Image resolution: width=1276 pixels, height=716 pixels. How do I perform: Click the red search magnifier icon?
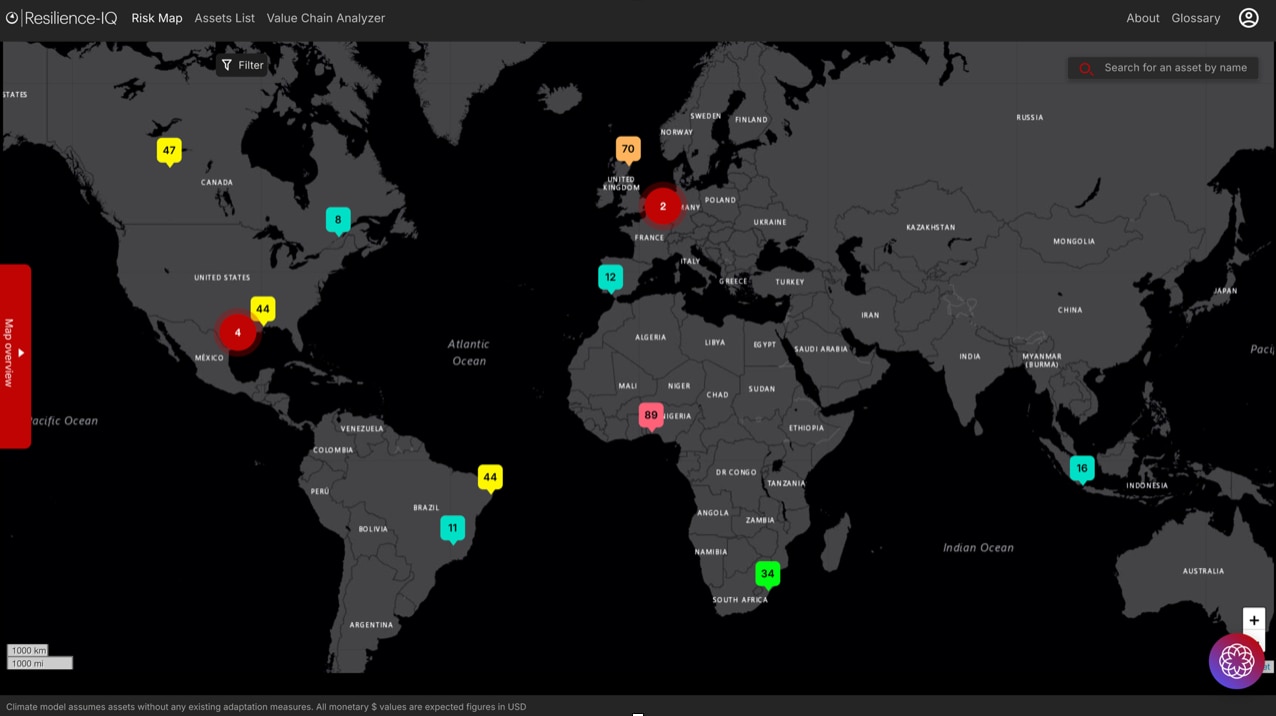tap(1085, 69)
